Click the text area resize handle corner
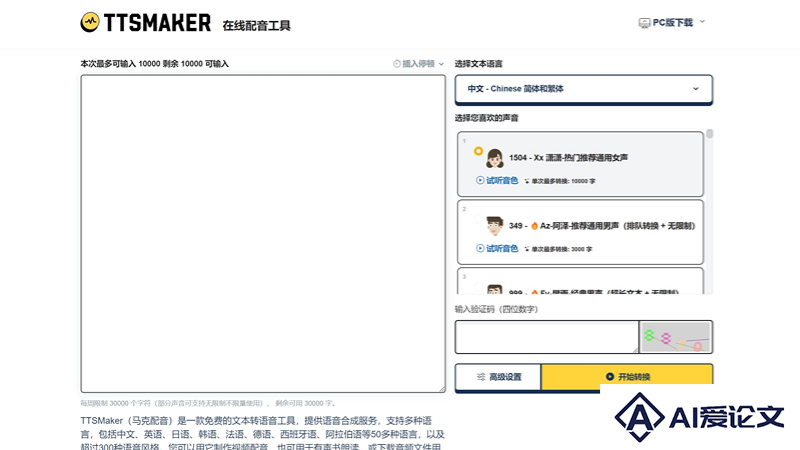 442,389
